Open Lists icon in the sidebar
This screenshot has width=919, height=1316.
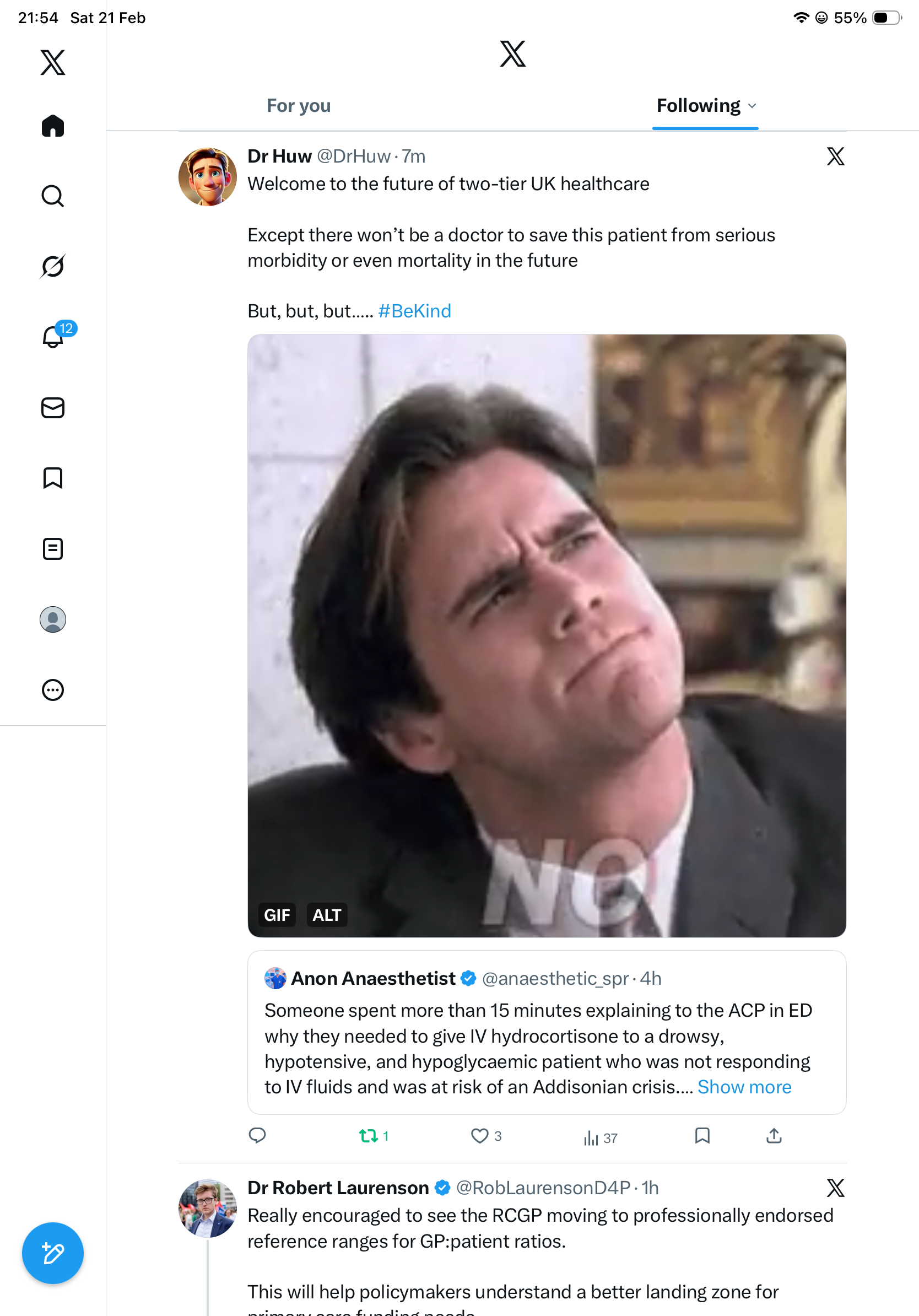coord(53,548)
